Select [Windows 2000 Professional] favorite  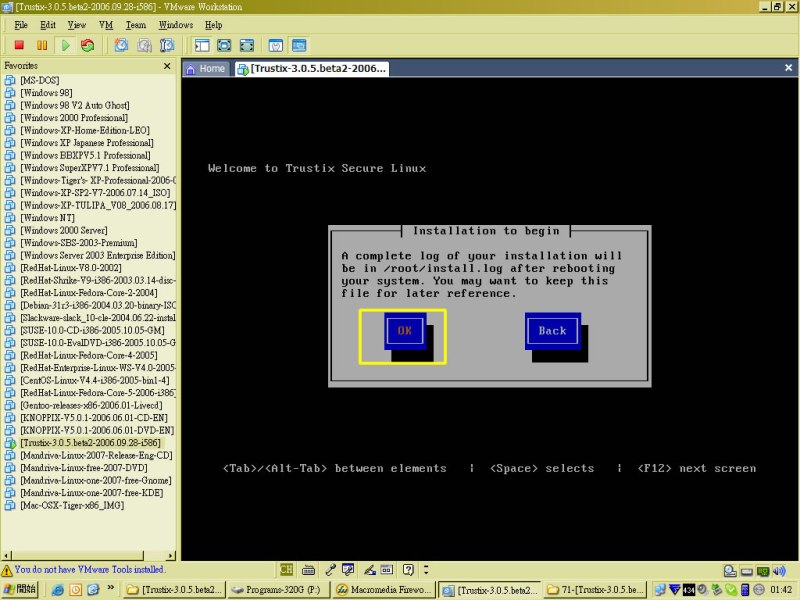[x=74, y=118]
